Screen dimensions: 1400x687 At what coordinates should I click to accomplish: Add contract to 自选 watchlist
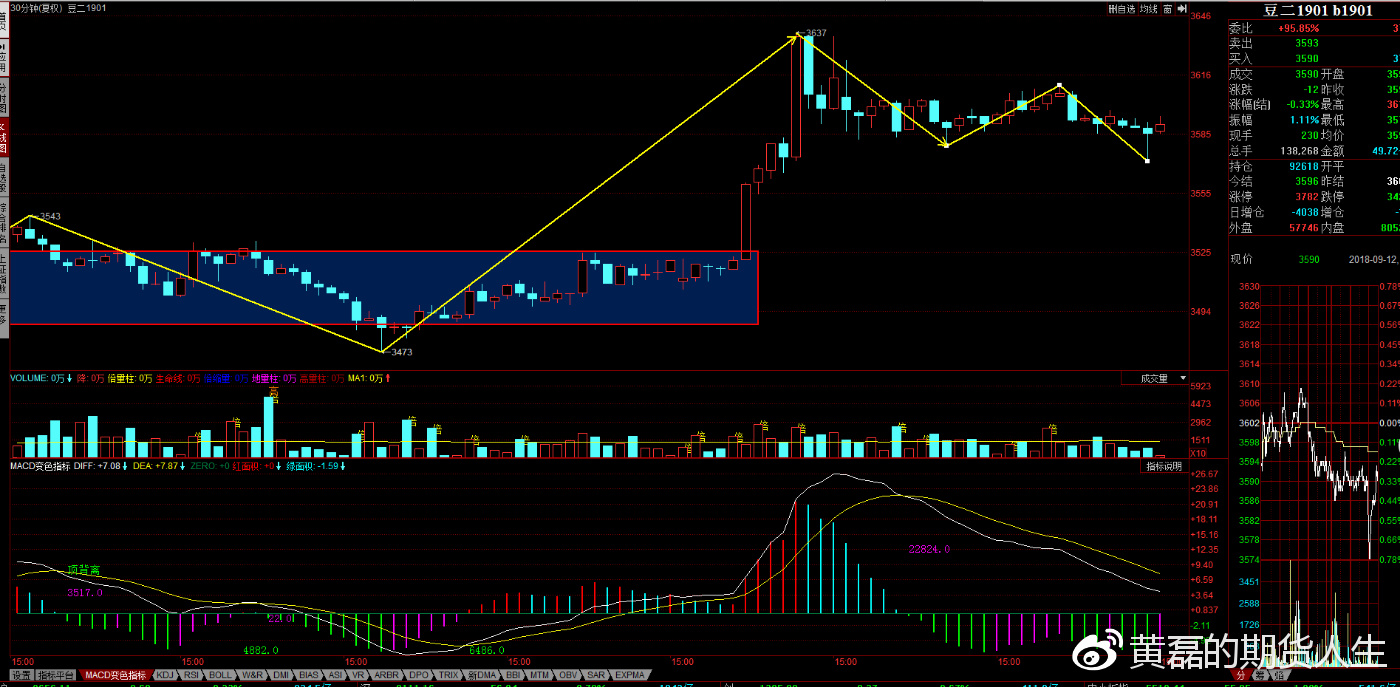point(1122,9)
